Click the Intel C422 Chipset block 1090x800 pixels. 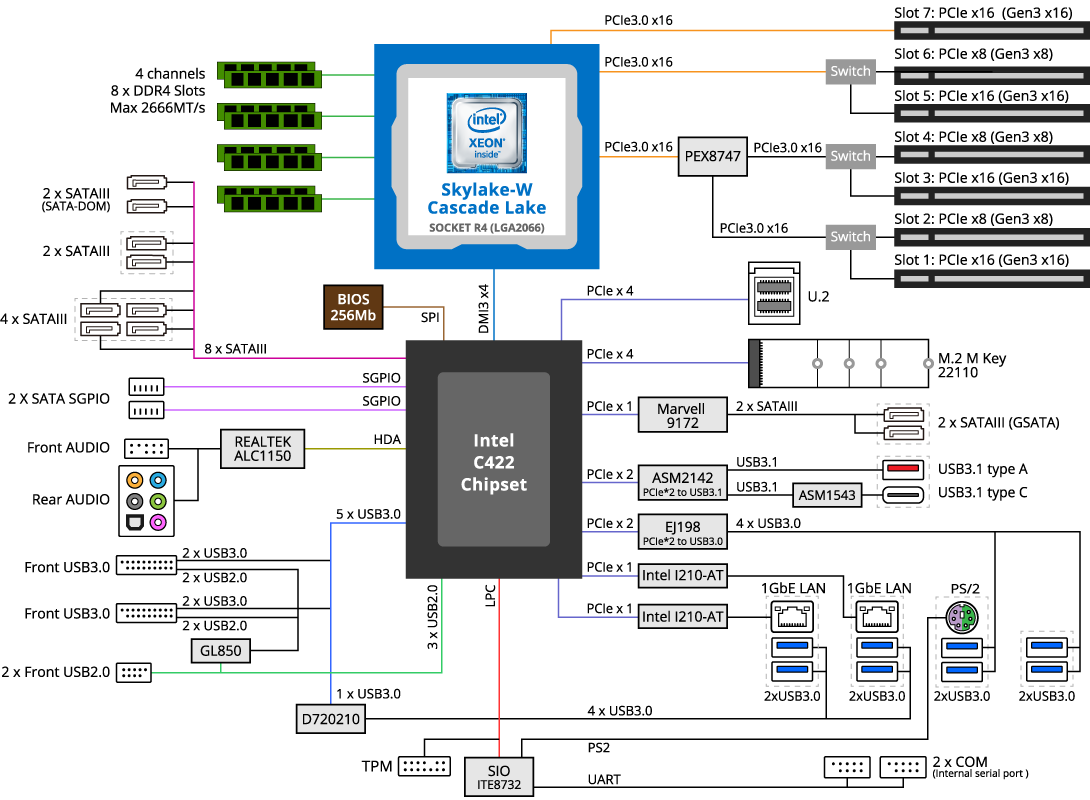point(494,461)
